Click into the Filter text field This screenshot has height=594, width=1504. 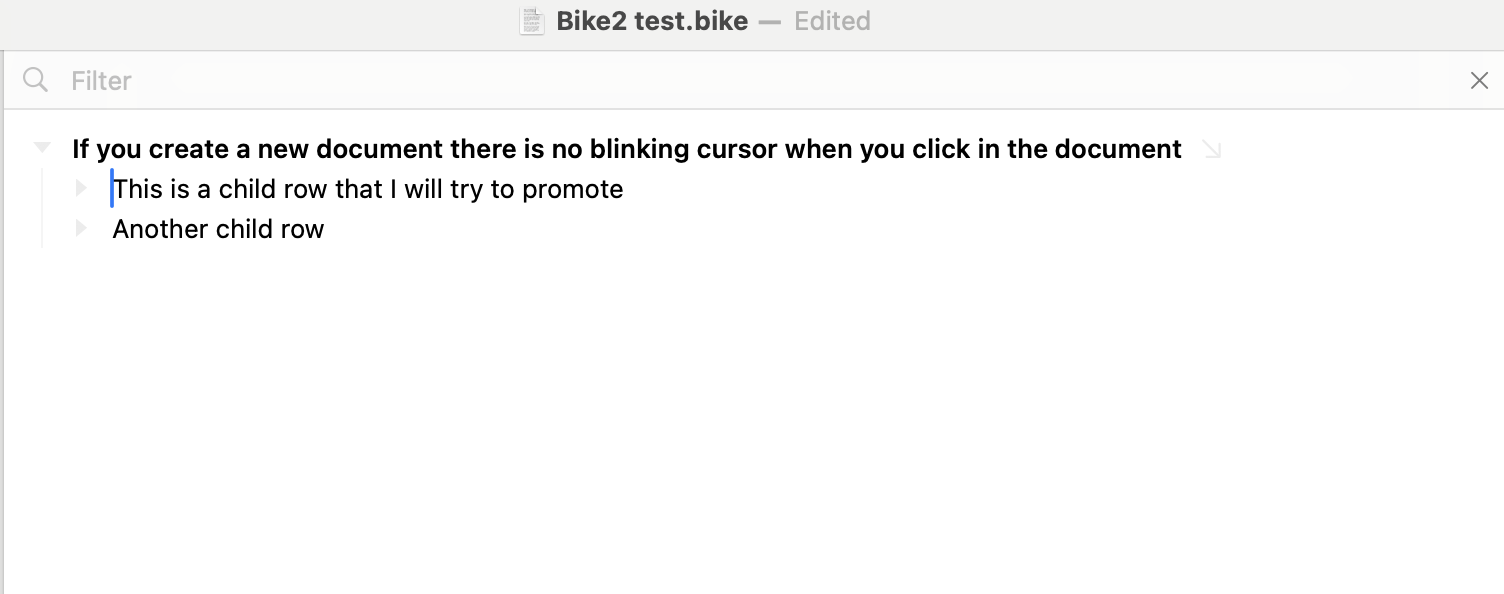tap(700, 81)
